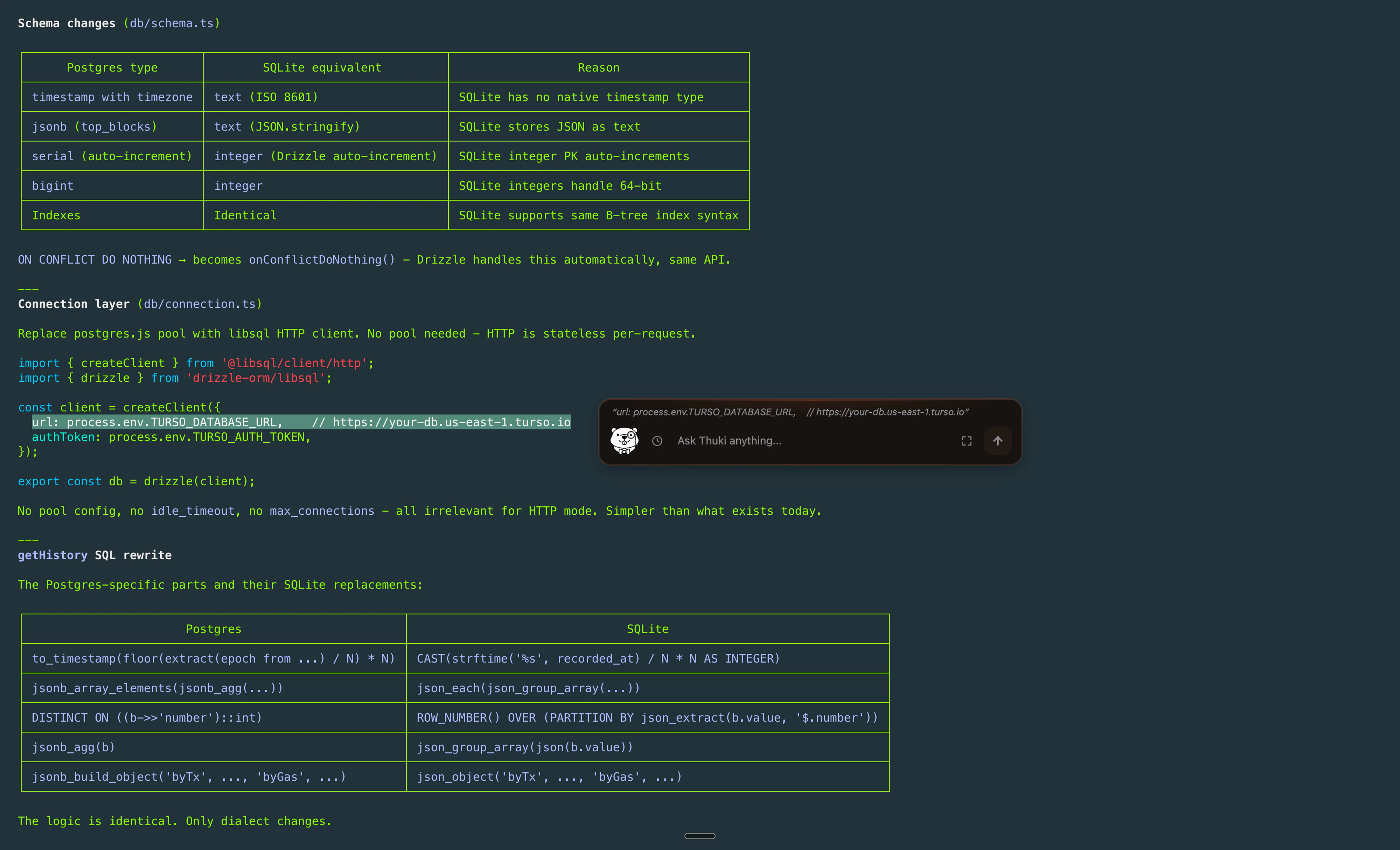Select the 'SQLite equivalent' column header
The image size is (1400, 850).
(x=322, y=67)
